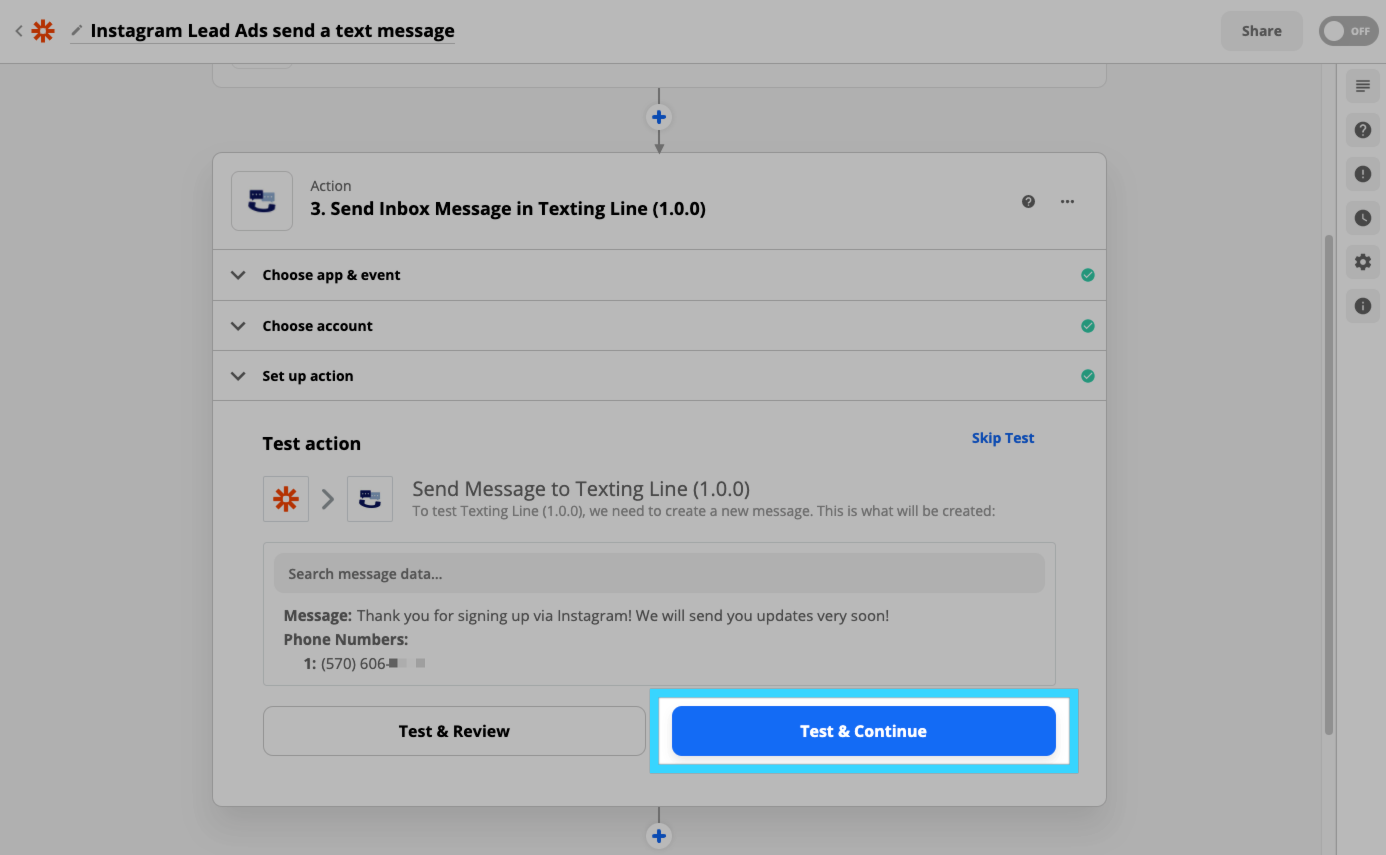This screenshot has height=855, width=1386.
Task: Click the Share button
Action: [1261, 31]
